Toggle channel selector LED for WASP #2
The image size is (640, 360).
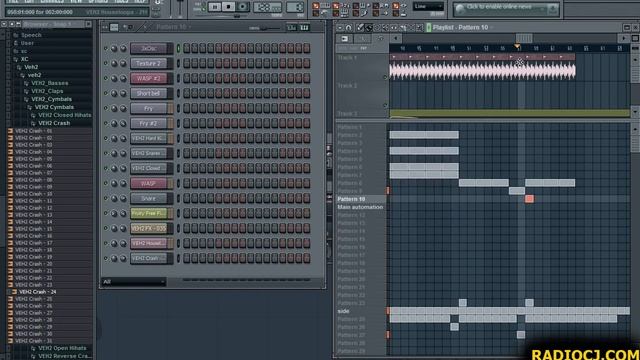tap(178, 78)
